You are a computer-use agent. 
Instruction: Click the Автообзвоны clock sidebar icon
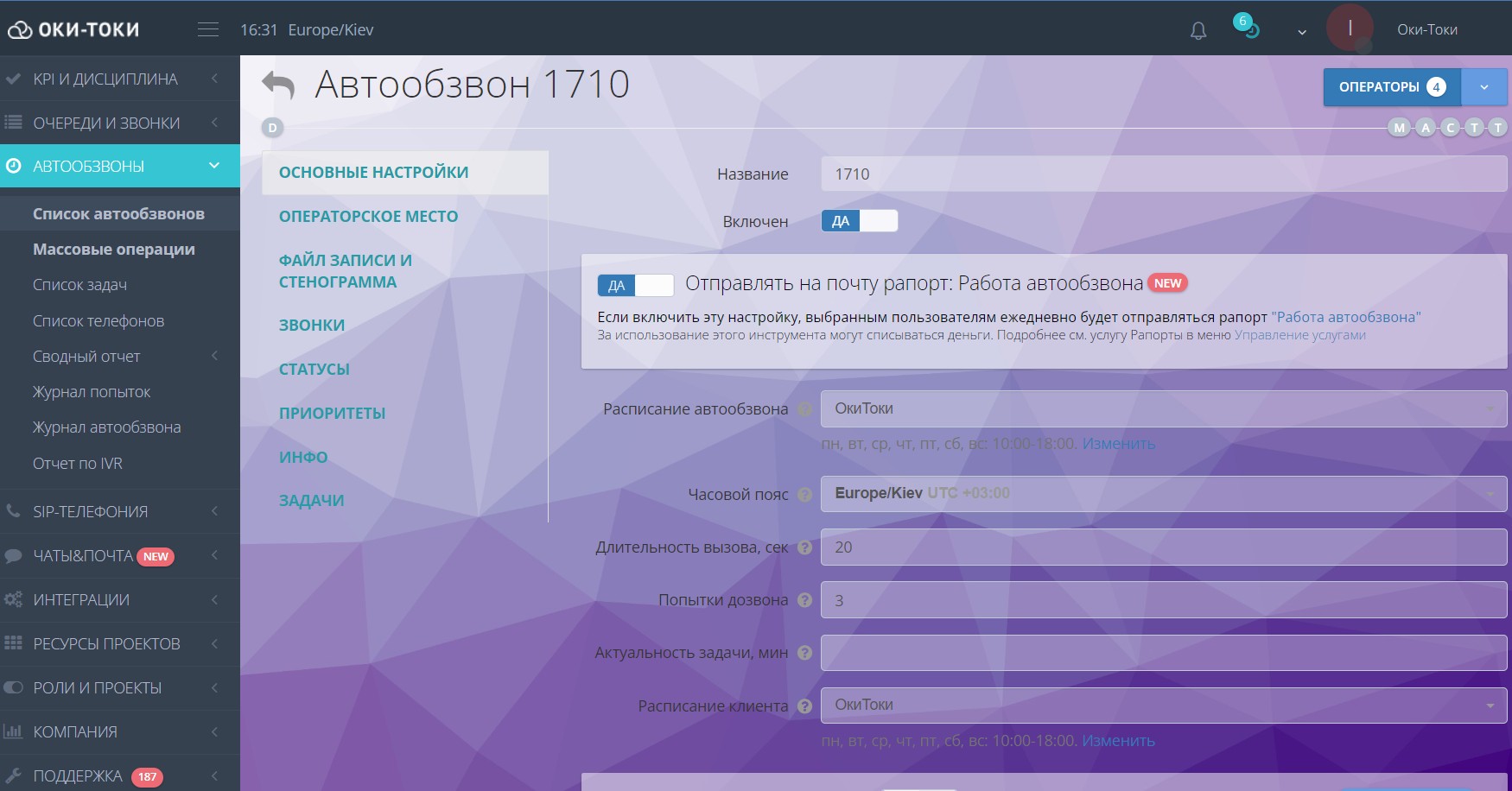tap(14, 165)
